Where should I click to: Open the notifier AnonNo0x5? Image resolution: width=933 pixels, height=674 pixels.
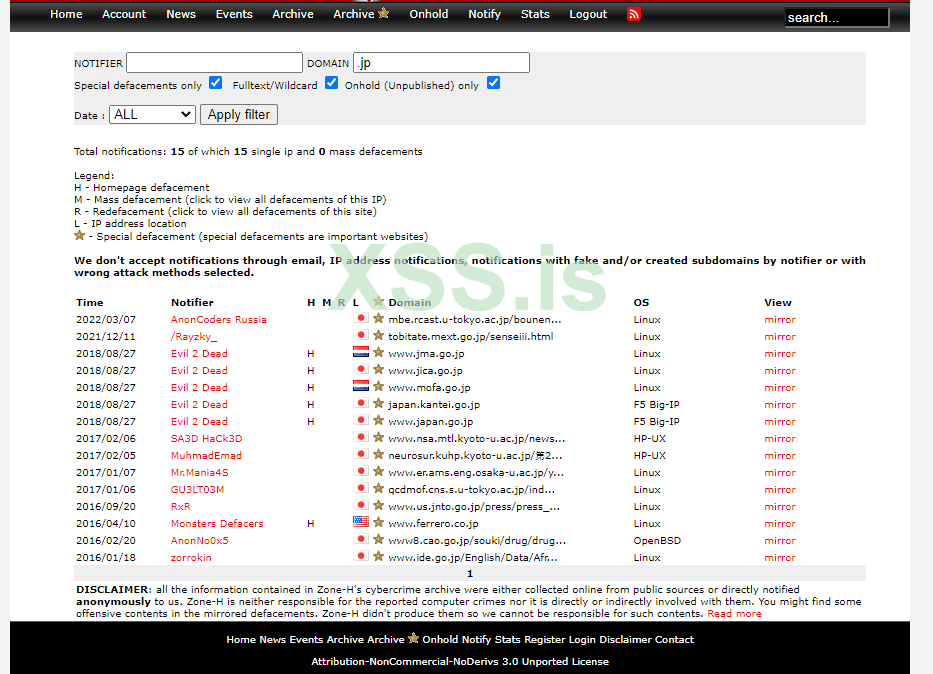[199, 540]
